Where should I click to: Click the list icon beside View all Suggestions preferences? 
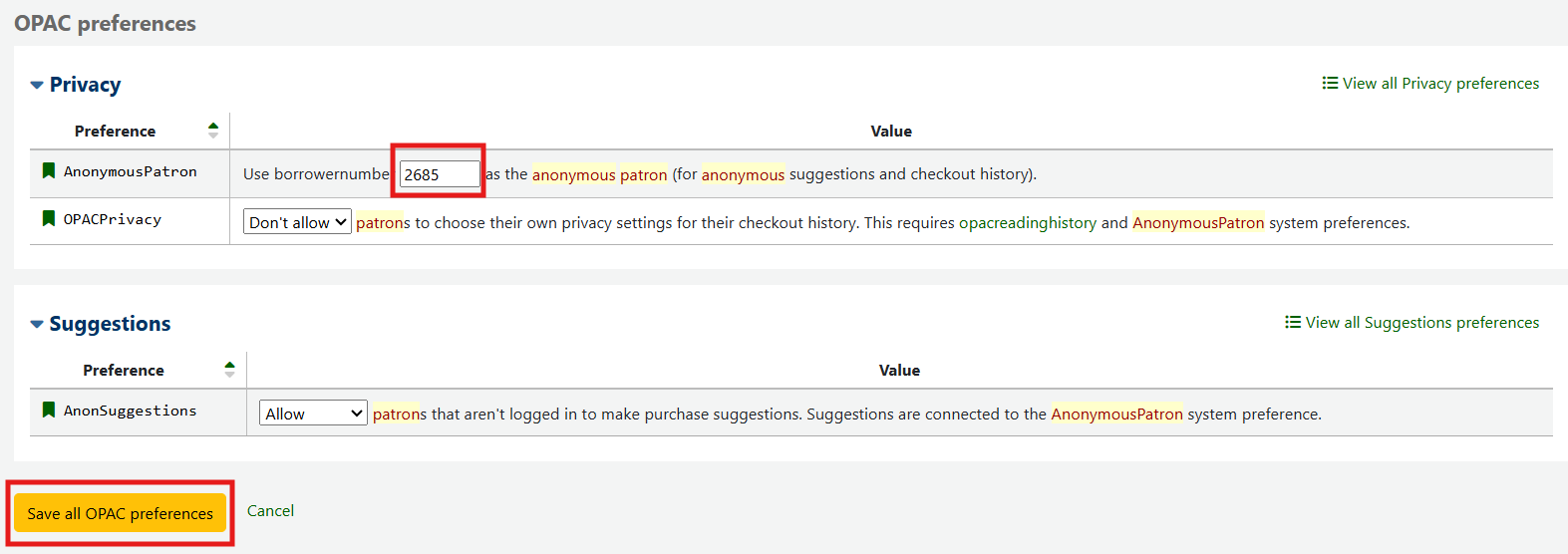click(1293, 322)
